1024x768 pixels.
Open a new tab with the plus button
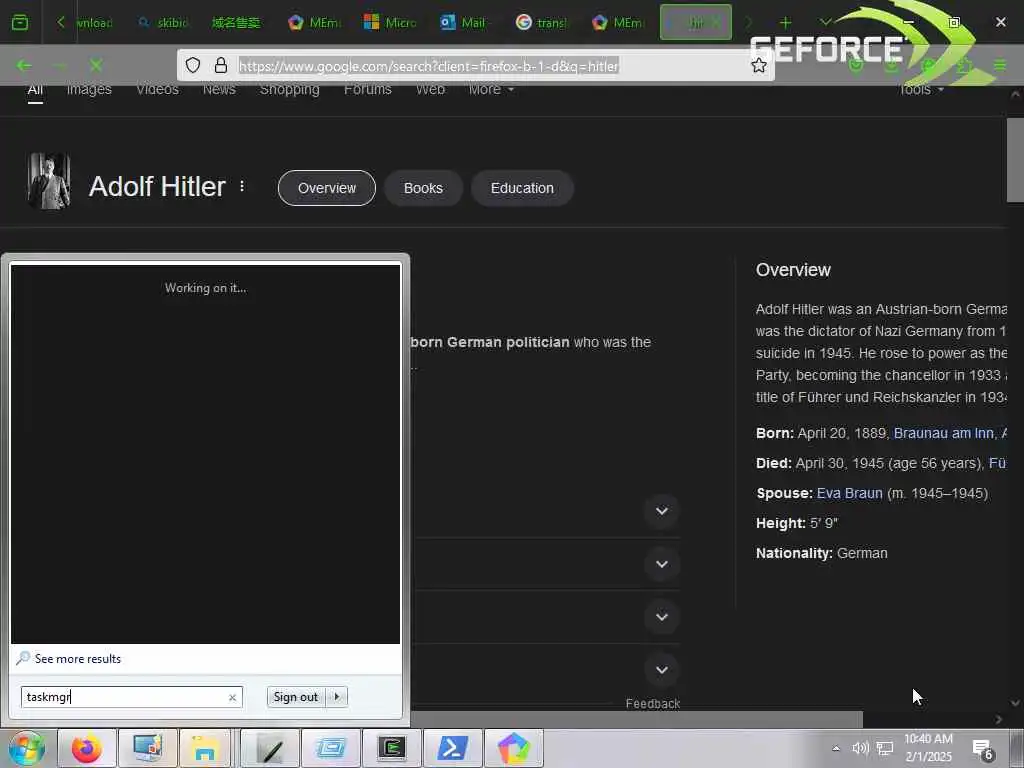point(785,22)
